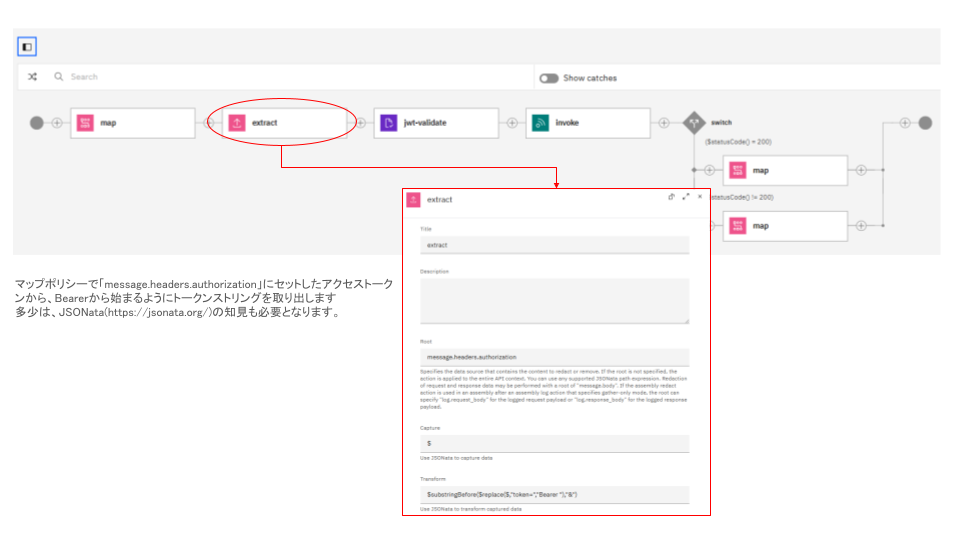Enable the Show catches toggle
The width and height of the screenshot is (960, 540).
point(549,78)
